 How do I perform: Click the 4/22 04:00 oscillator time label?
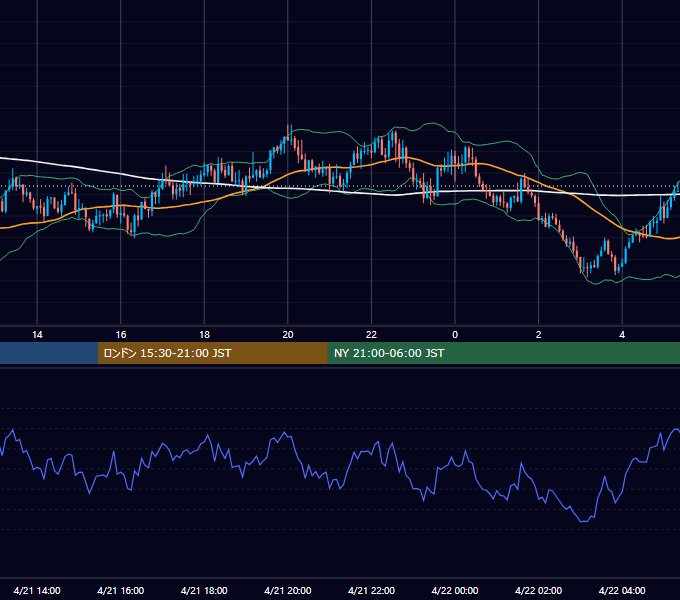coord(622,590)
